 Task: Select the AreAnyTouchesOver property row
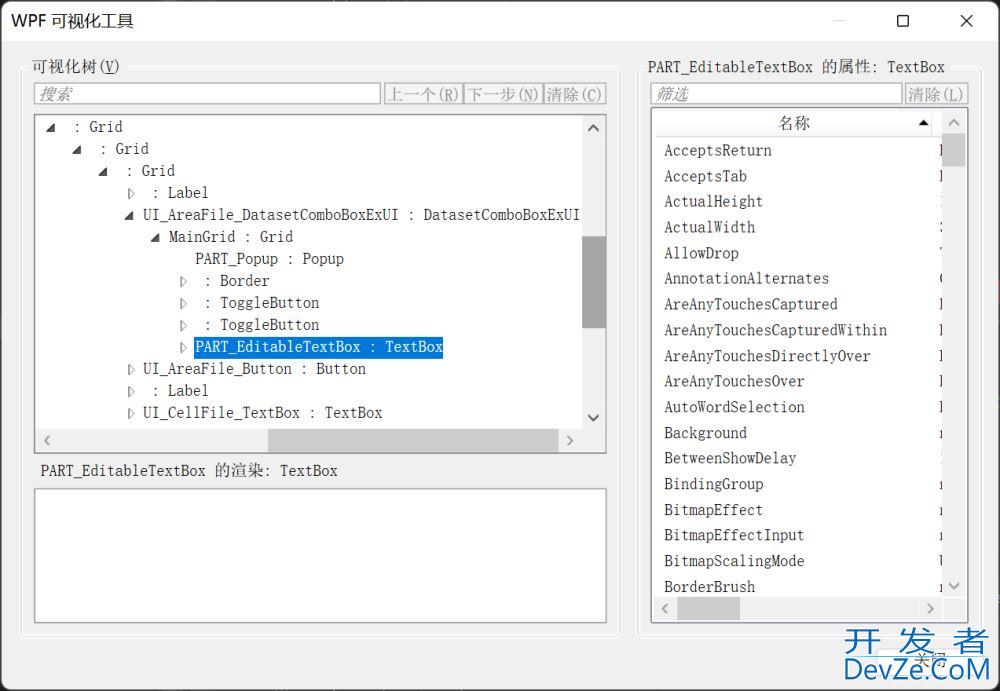coord(798,382)
